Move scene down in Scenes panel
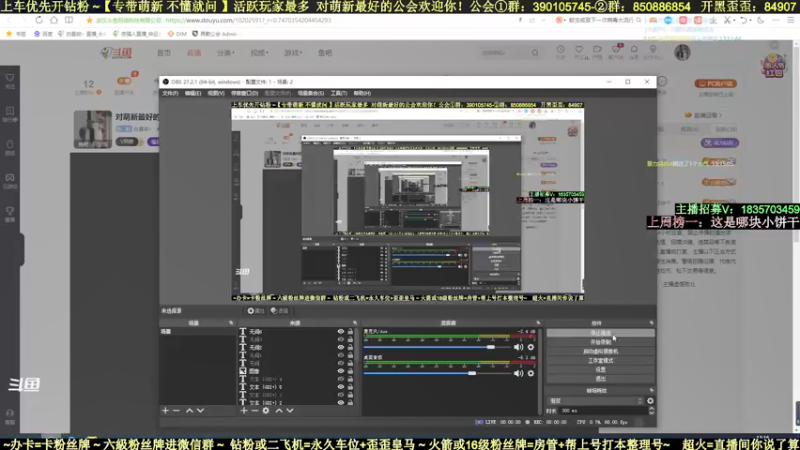The height and width of the screenshot is (450, 800). coord(201,411)
